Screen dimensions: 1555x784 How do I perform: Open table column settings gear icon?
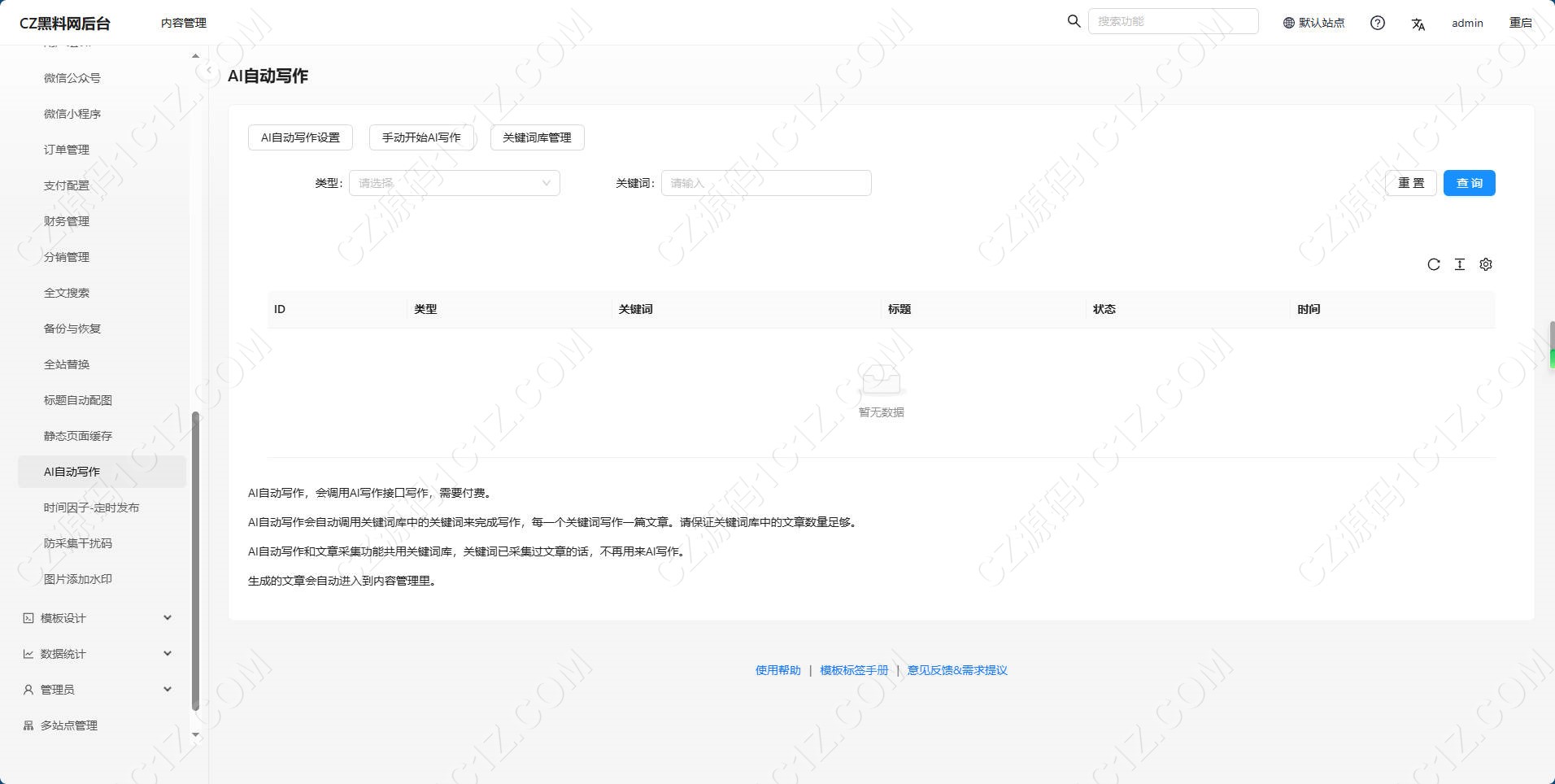[1485, 264]
